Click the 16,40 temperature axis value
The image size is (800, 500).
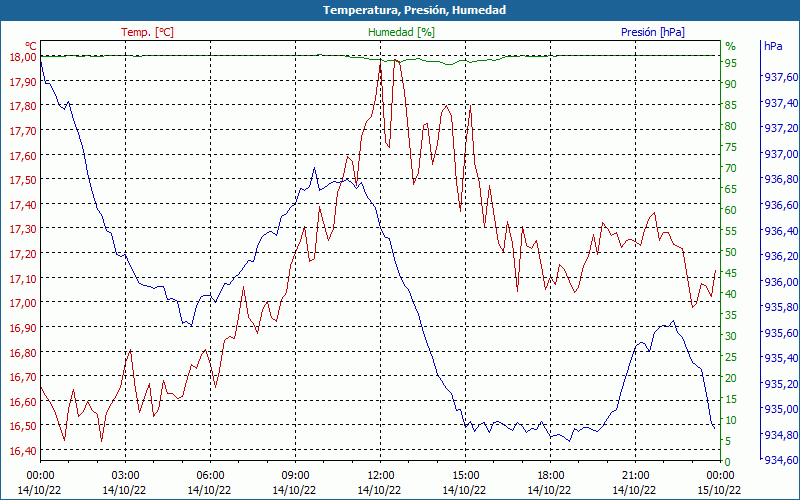click(x=23, y=451)
